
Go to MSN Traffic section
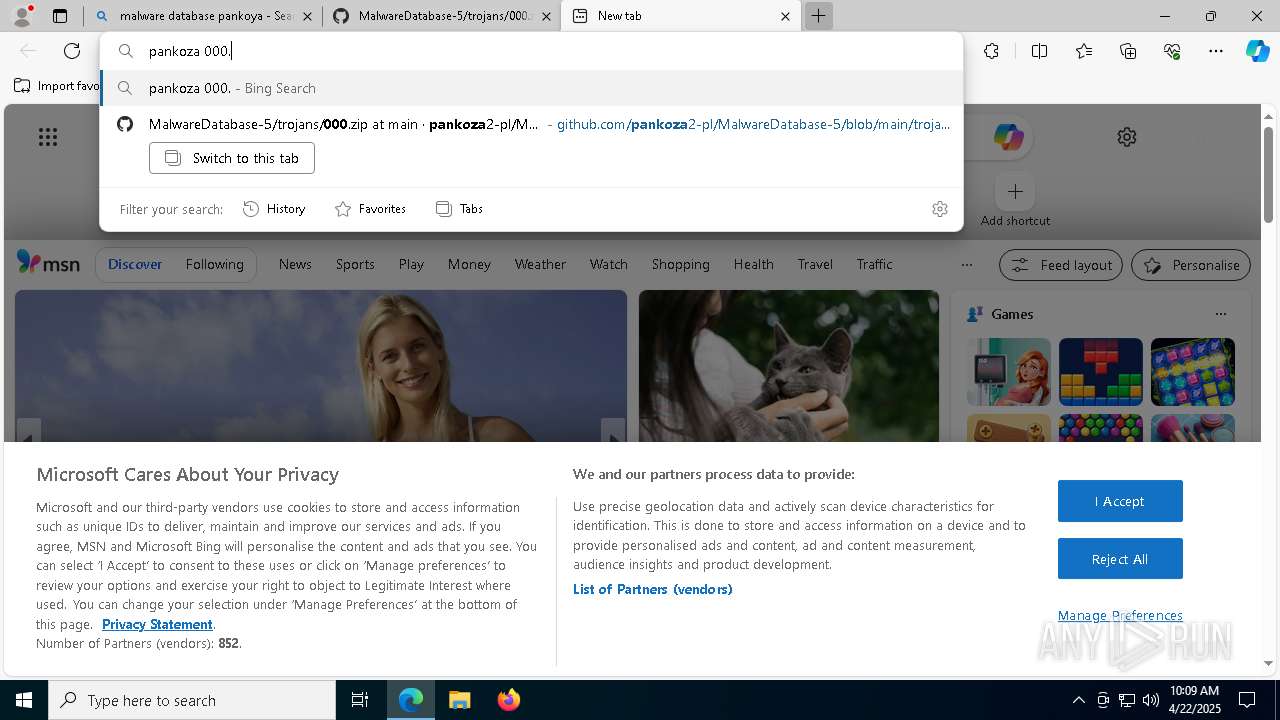click(874, 264)
